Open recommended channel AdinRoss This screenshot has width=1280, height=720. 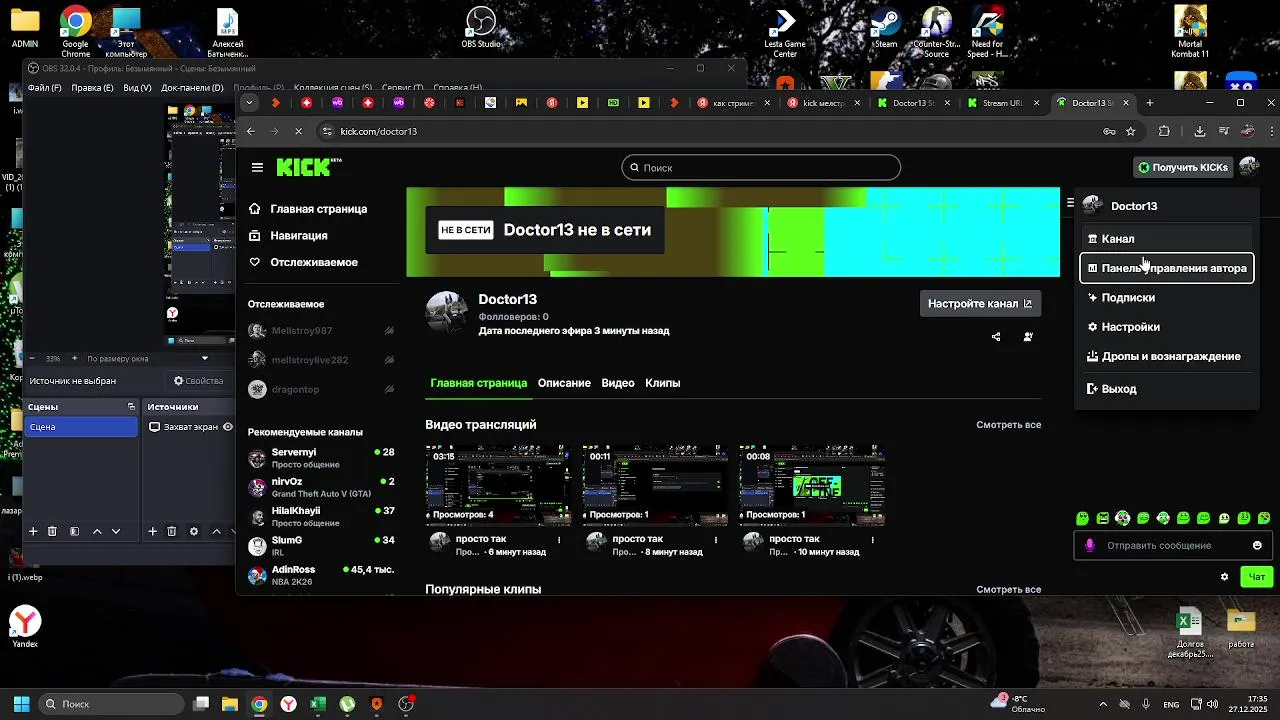click(321, 575)
